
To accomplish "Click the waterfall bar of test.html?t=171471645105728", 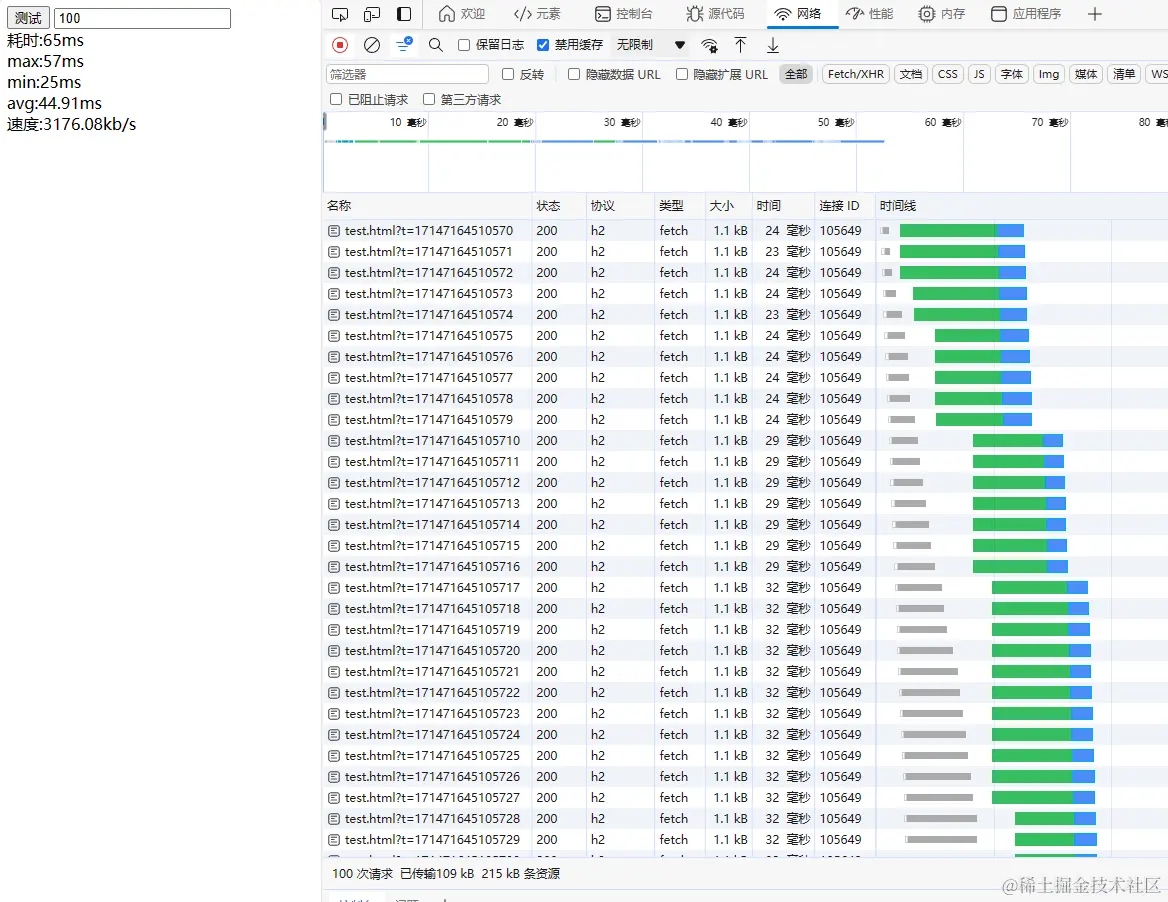I will 1055,819.
